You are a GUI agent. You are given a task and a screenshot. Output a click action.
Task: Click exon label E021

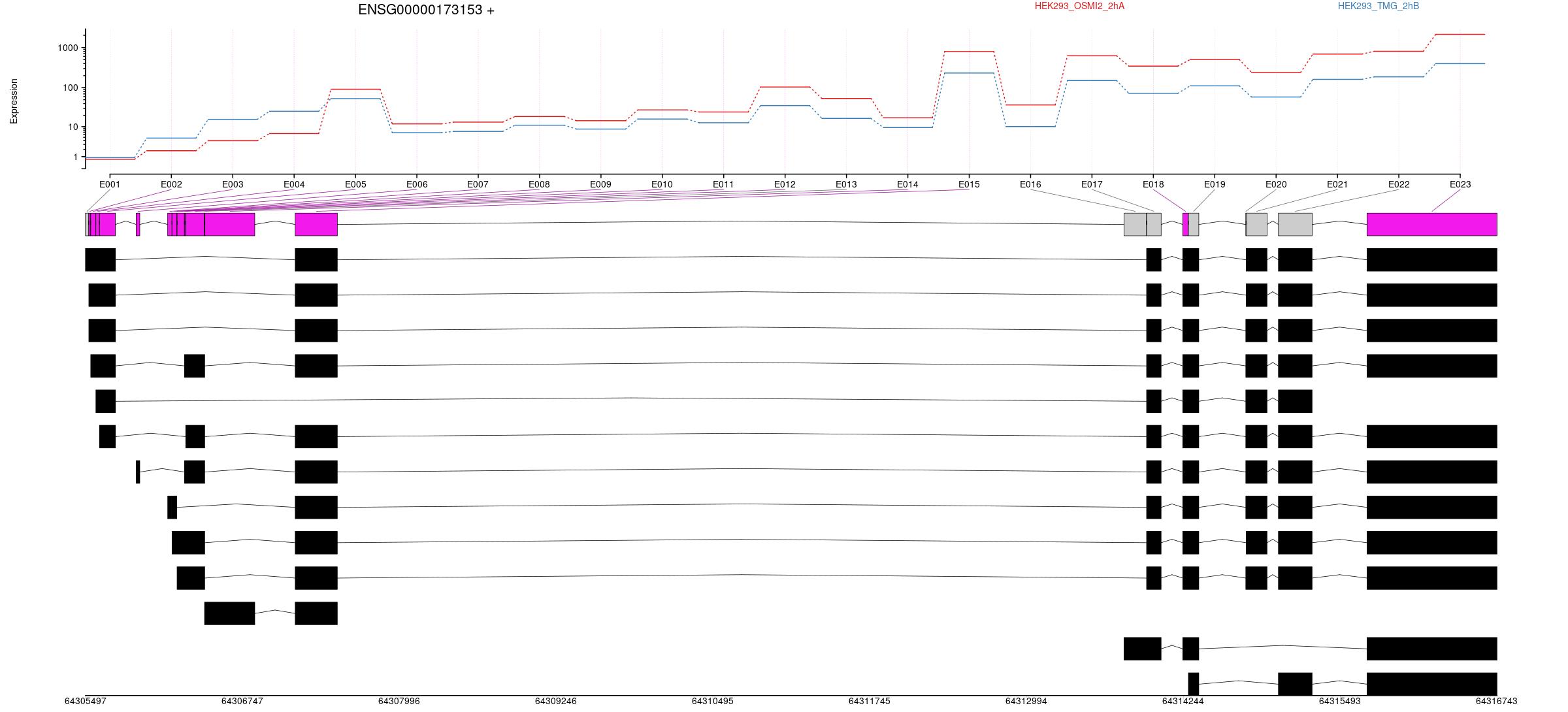pos(1337,184)
